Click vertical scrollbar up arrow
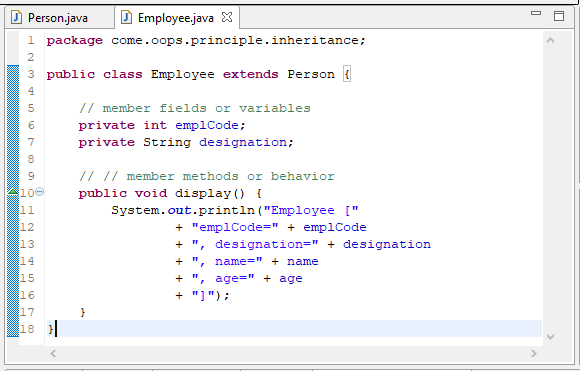 550,40
